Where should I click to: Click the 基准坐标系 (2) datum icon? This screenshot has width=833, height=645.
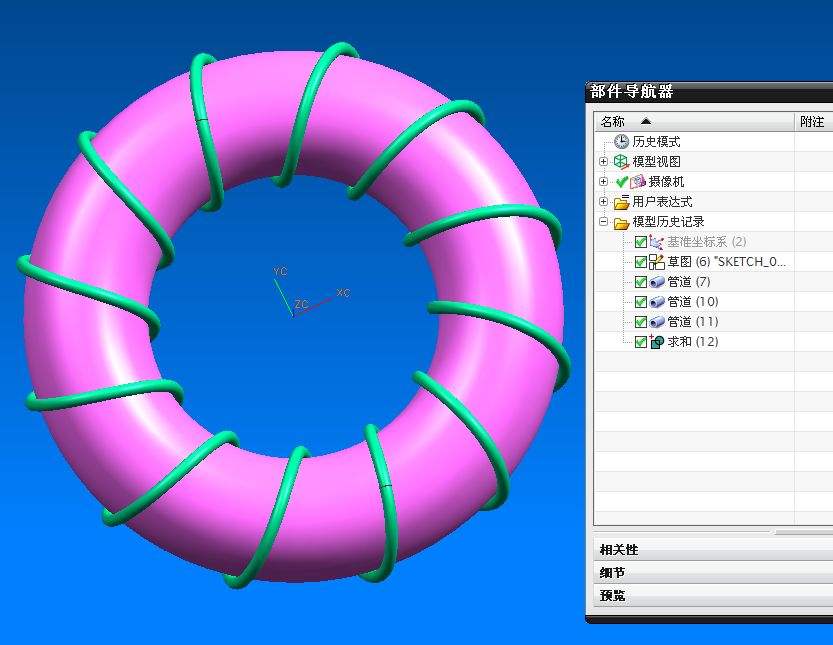pyautogui.click(x=657, y=242)
